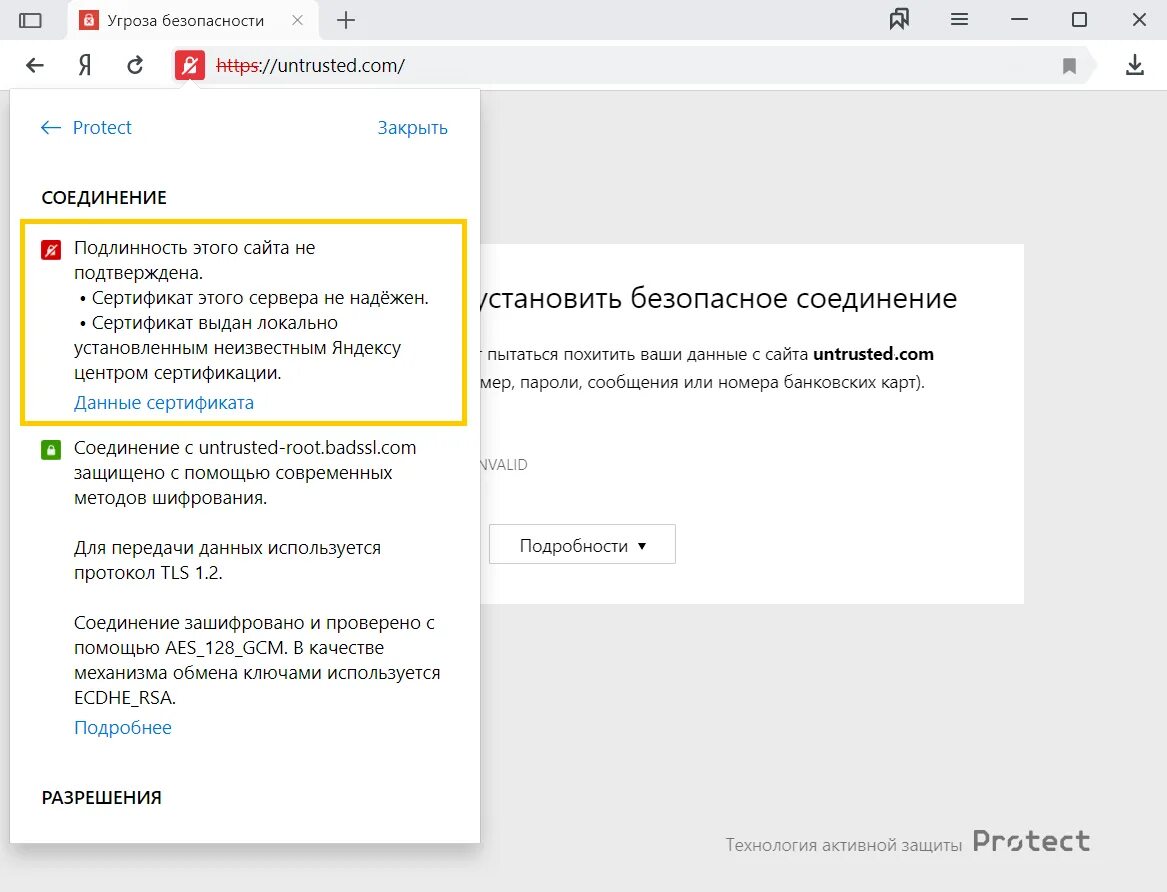Viewport: 1167px width, 892px height.
Task: Click the Protect technology logo
Action: (x=1032, y=841)
